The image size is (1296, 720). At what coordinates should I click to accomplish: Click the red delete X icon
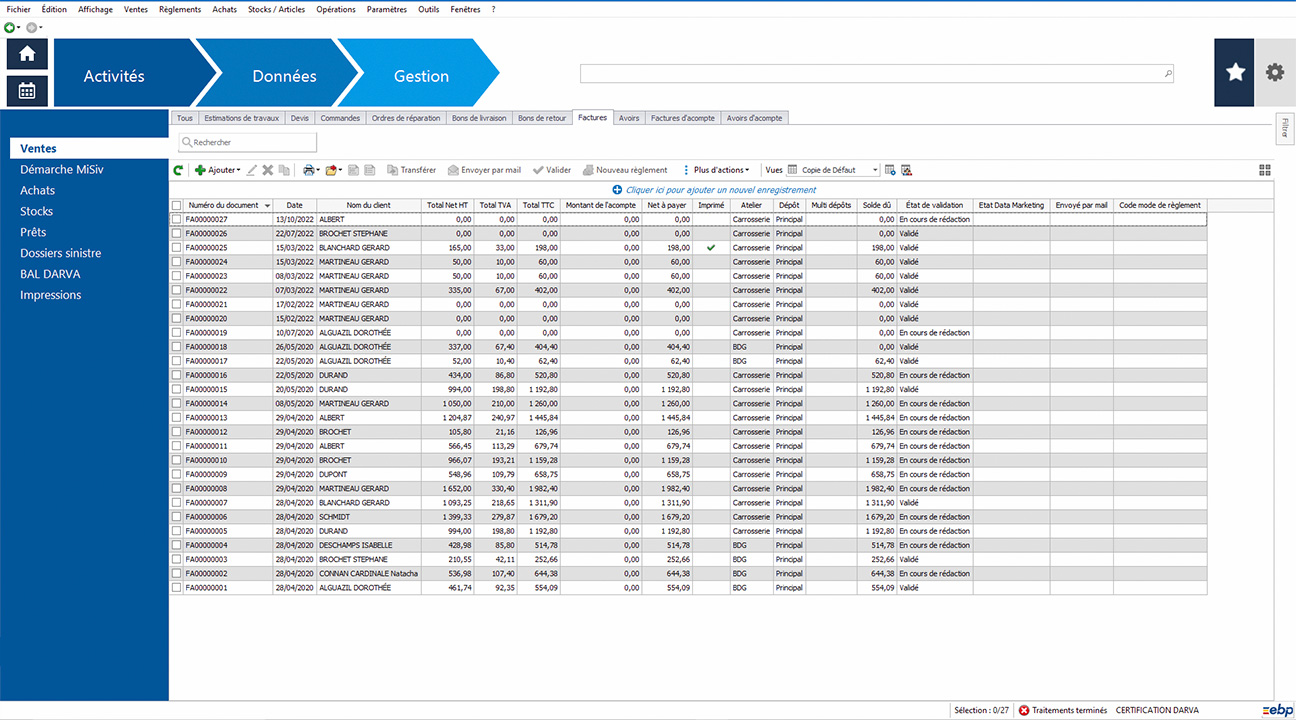268,171
